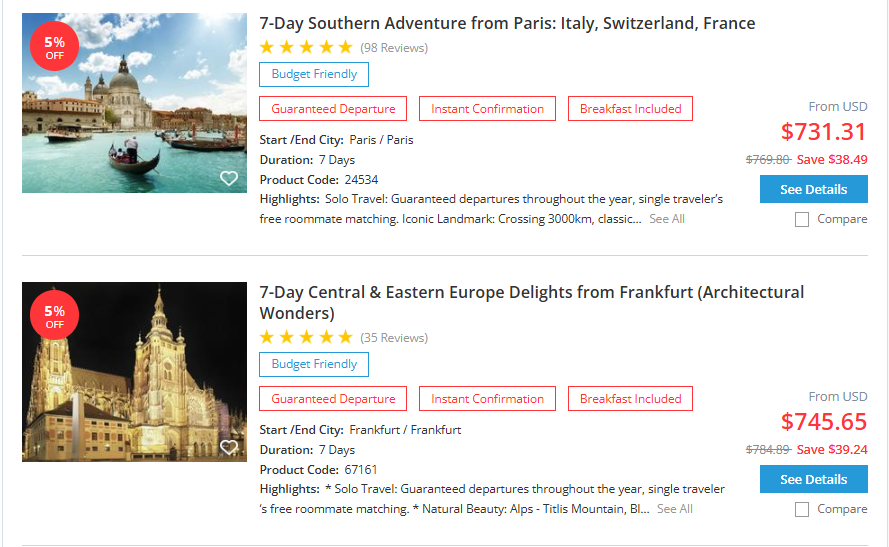Read the 35 Reviews link

pos(394,338)
